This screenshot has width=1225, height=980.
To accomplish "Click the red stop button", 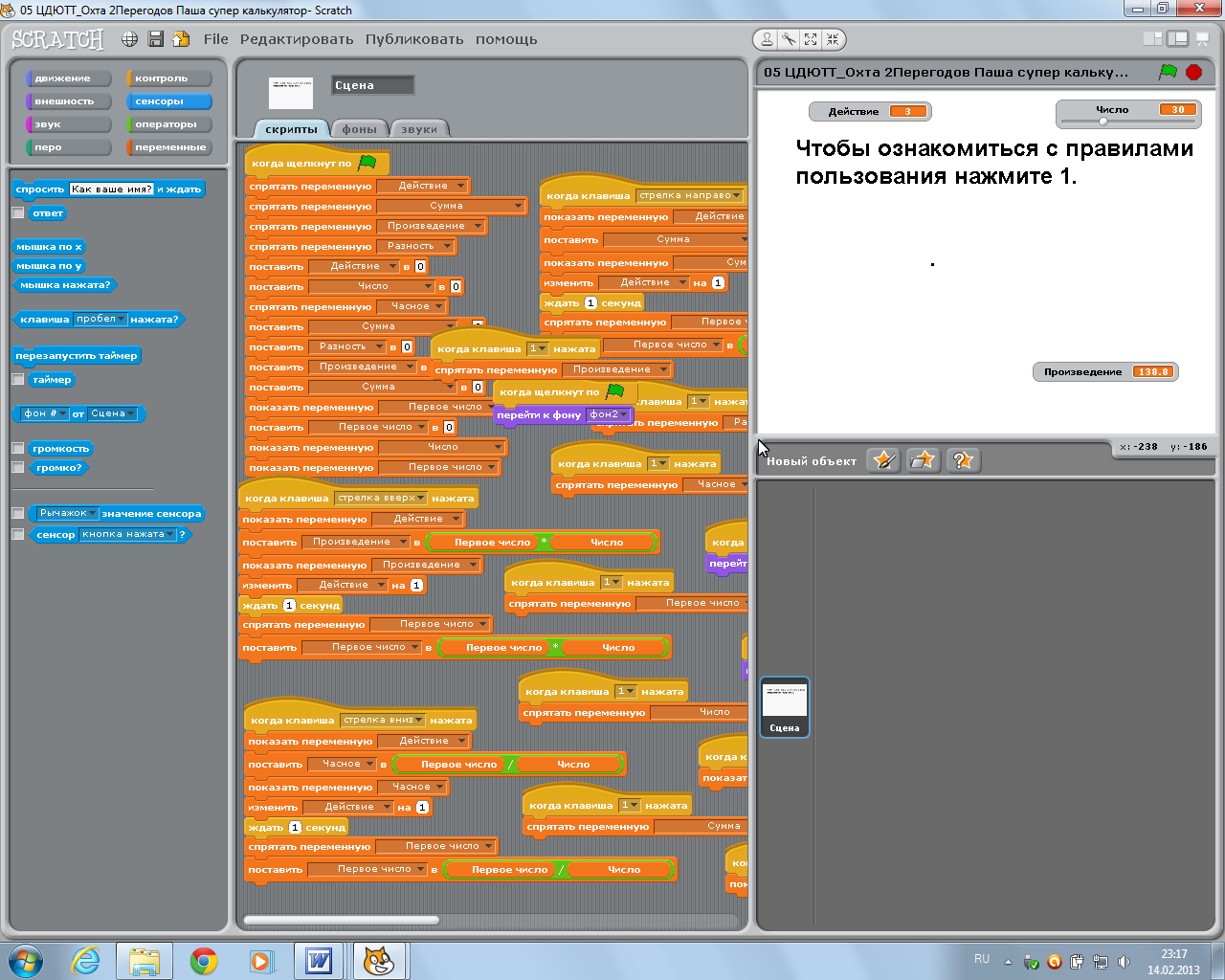I will click(x=1193, y=72).
